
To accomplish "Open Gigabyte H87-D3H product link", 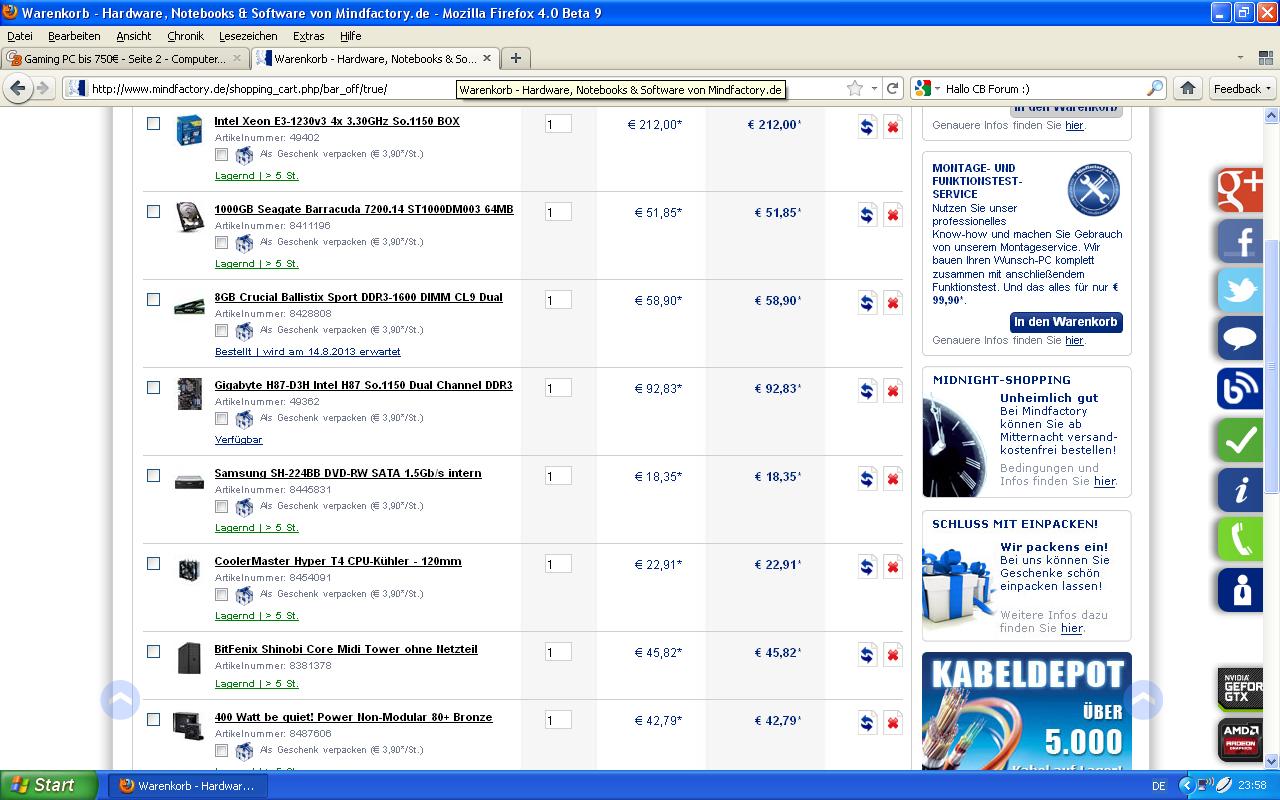I will pyautogui.click(x=363, y=385).
